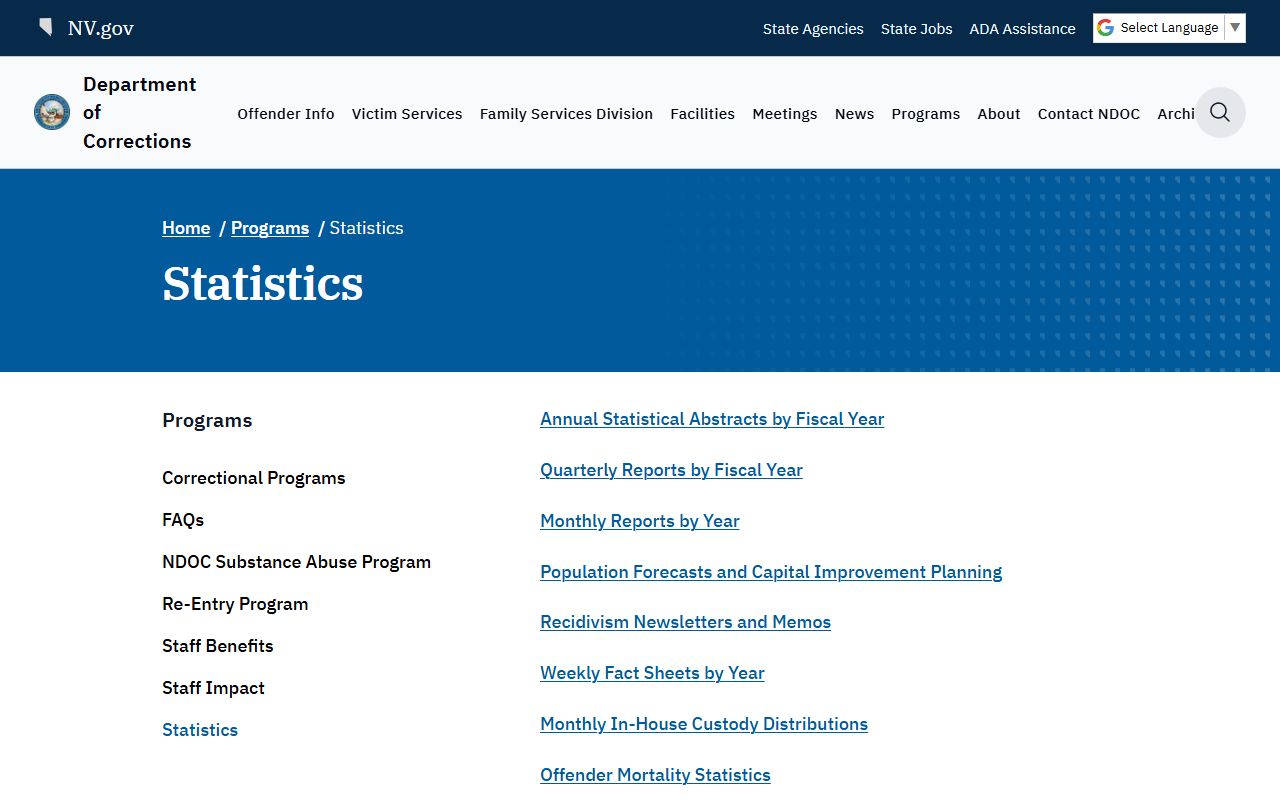Screen dimensions: 1280x800
Task: Open Population Forecasts and Capital Improvement Planning
Action: click(771, 572)
